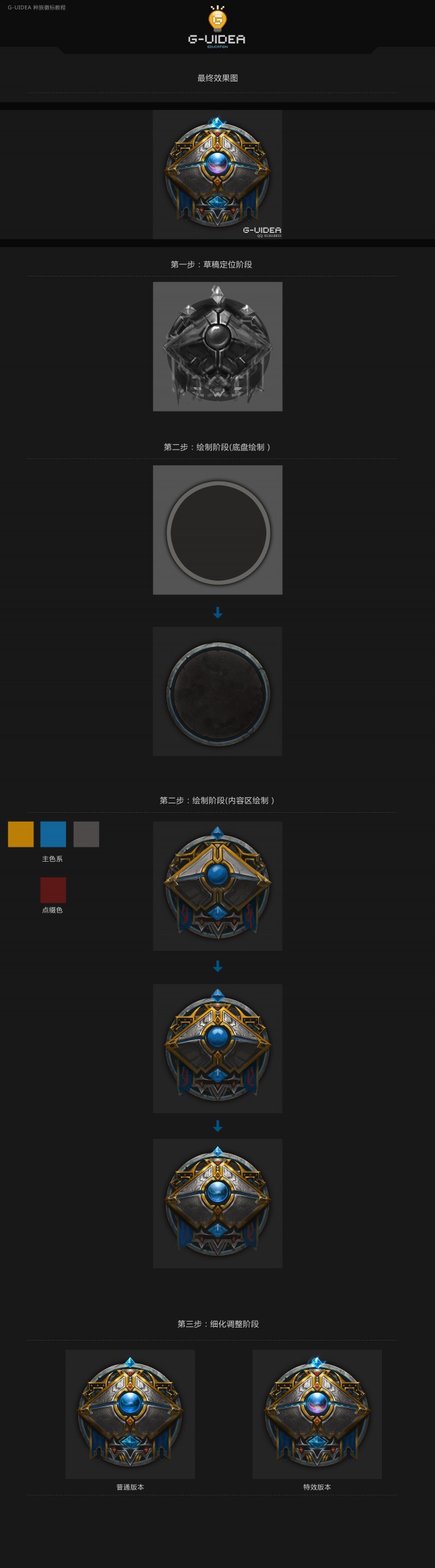Click the G-UIDEA 种族徽标教程 header text
Viewport: 435px width, 1568px height.
click(37, 7)
